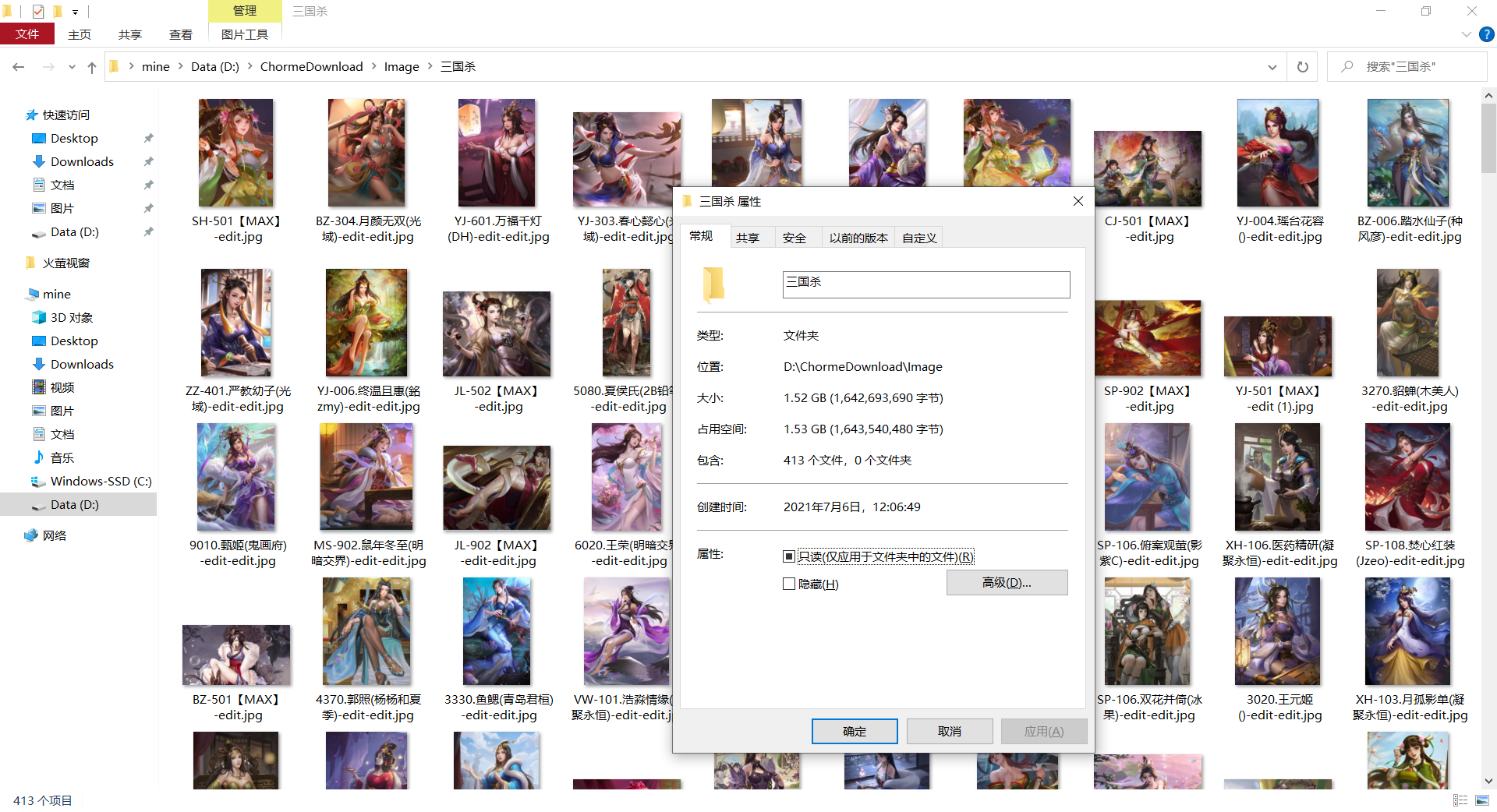This screenshot has width=1497, height=812.
Task: Refresh the current folder view
Action: coord(1302,67)
